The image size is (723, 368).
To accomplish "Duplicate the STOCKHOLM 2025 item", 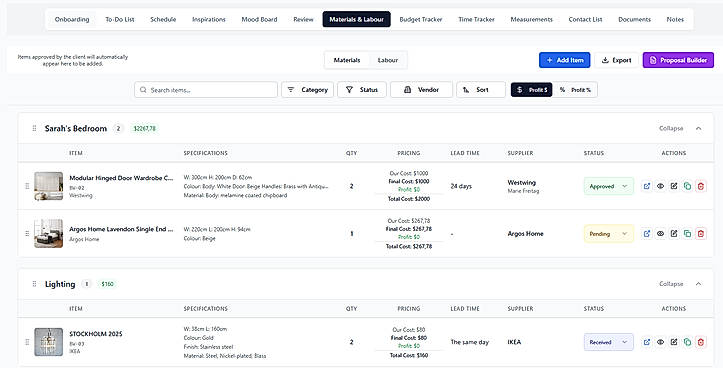I will [687, 342].
